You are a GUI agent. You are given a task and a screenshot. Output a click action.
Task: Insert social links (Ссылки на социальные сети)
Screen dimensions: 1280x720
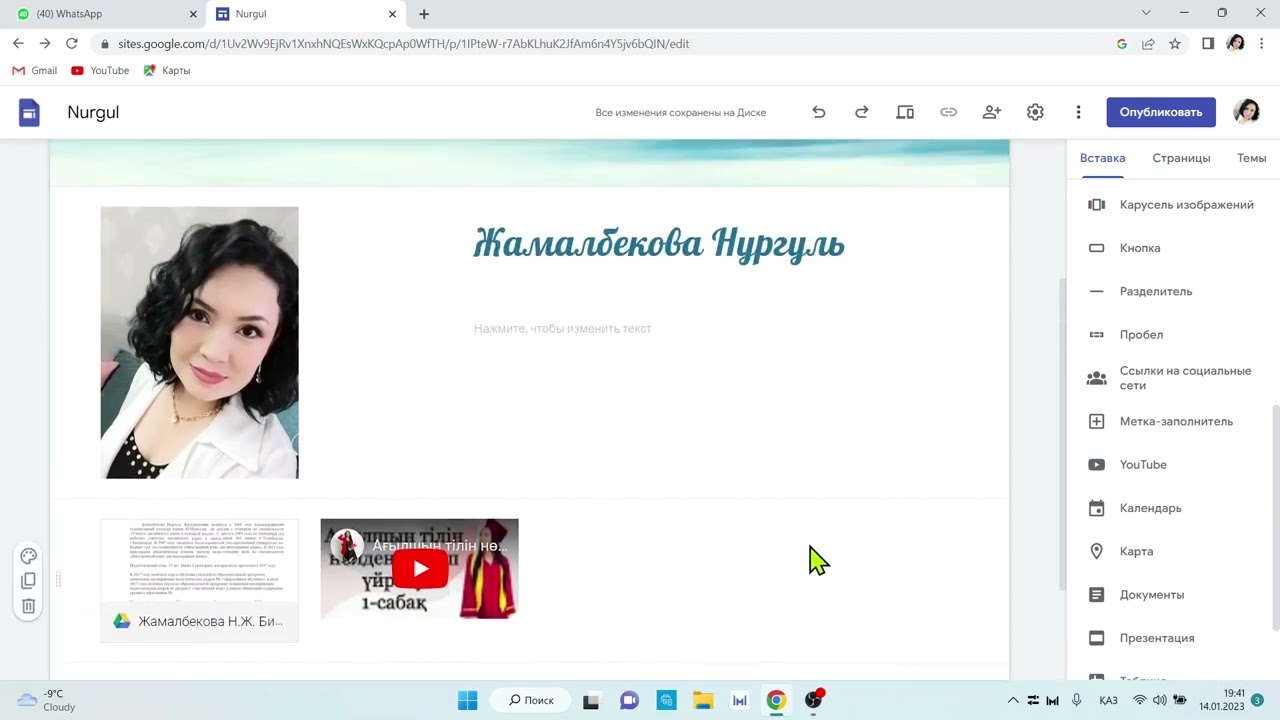(x=1170, y=378)
